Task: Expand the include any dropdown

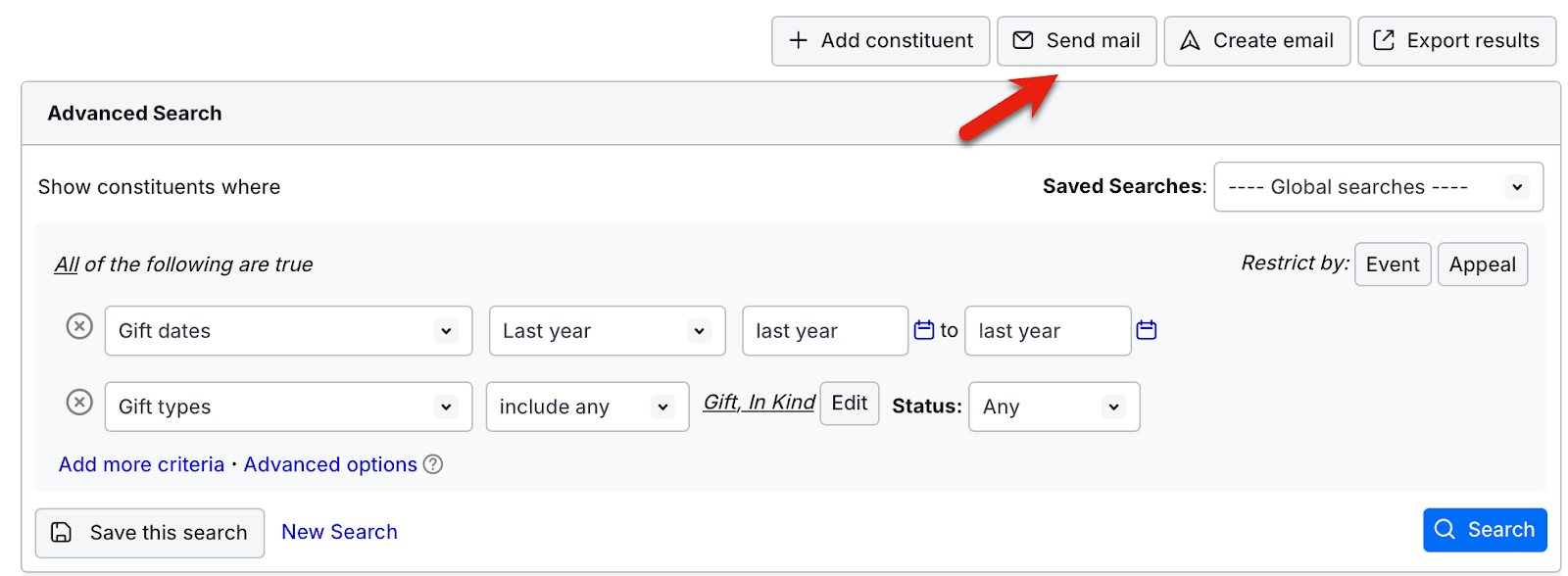Action: tap(587, 407)
